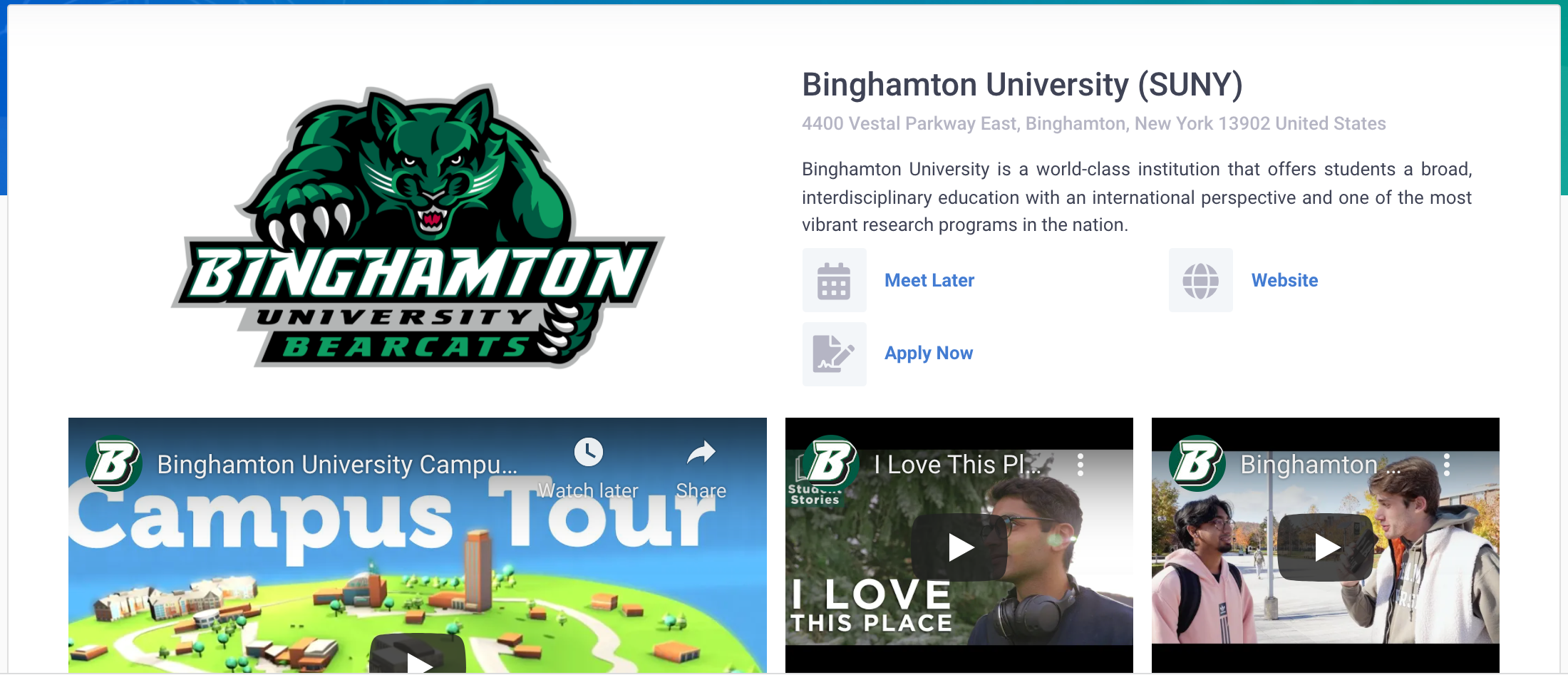Open Binghamton University Campus Tour video title
The image size is (1568, 680).
click(337, 465)
